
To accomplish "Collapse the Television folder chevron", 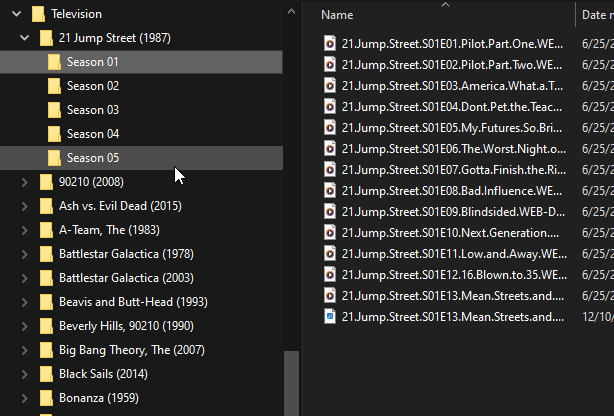I will pos(16,14).
